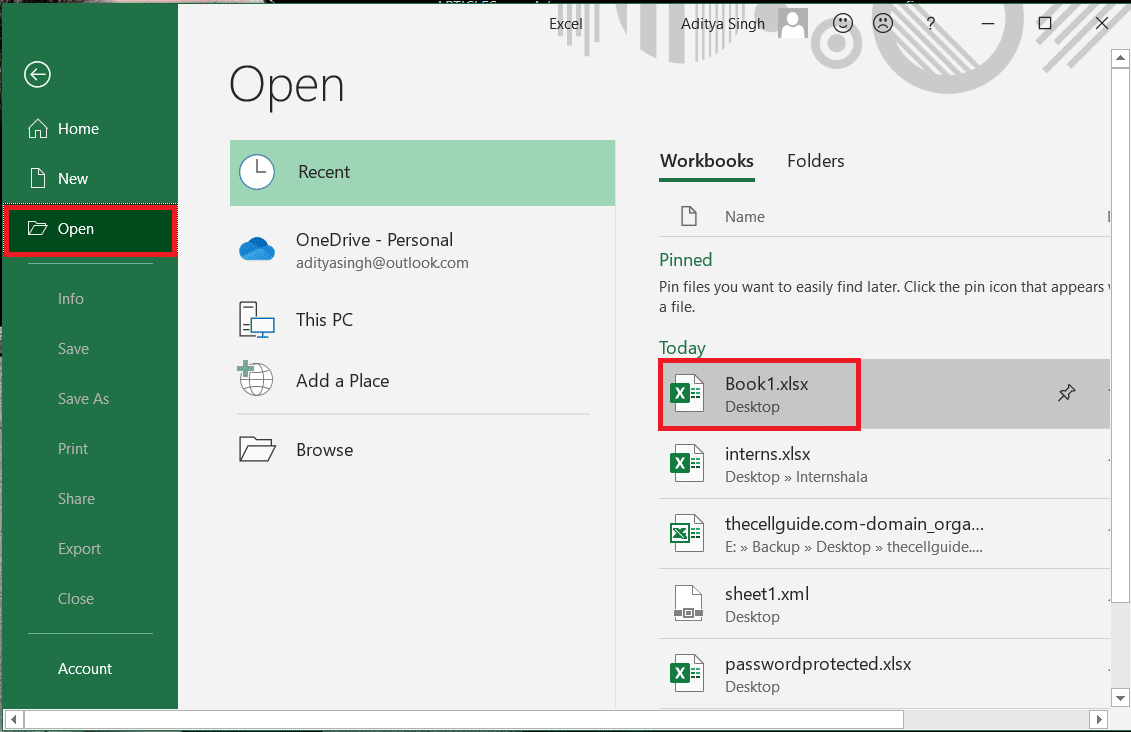
Task: Click Save As in the sidebar
Action: [83, 398]
